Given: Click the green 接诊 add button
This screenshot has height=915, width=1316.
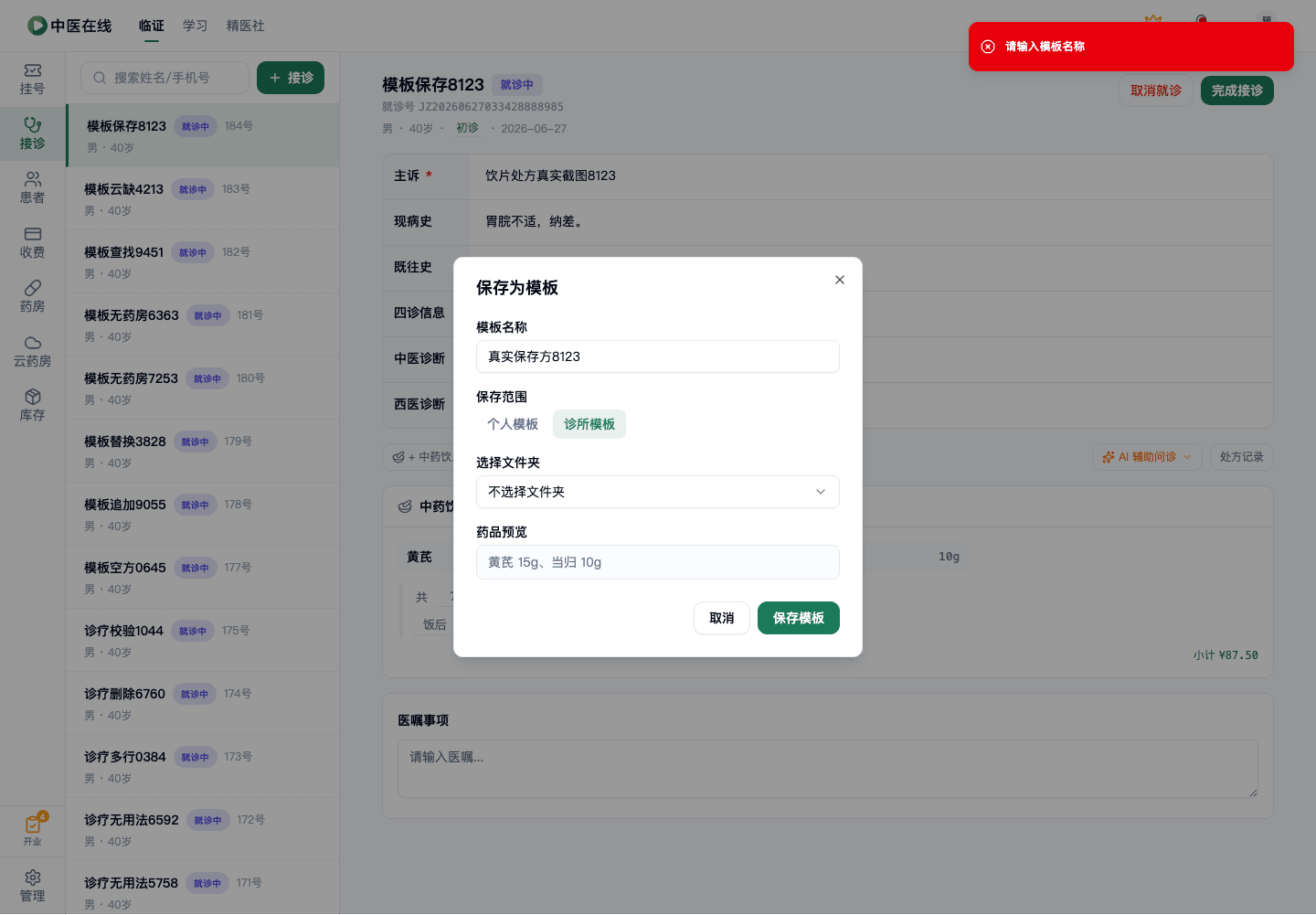Looking at the screenshot, I should [x=291, y=78].
